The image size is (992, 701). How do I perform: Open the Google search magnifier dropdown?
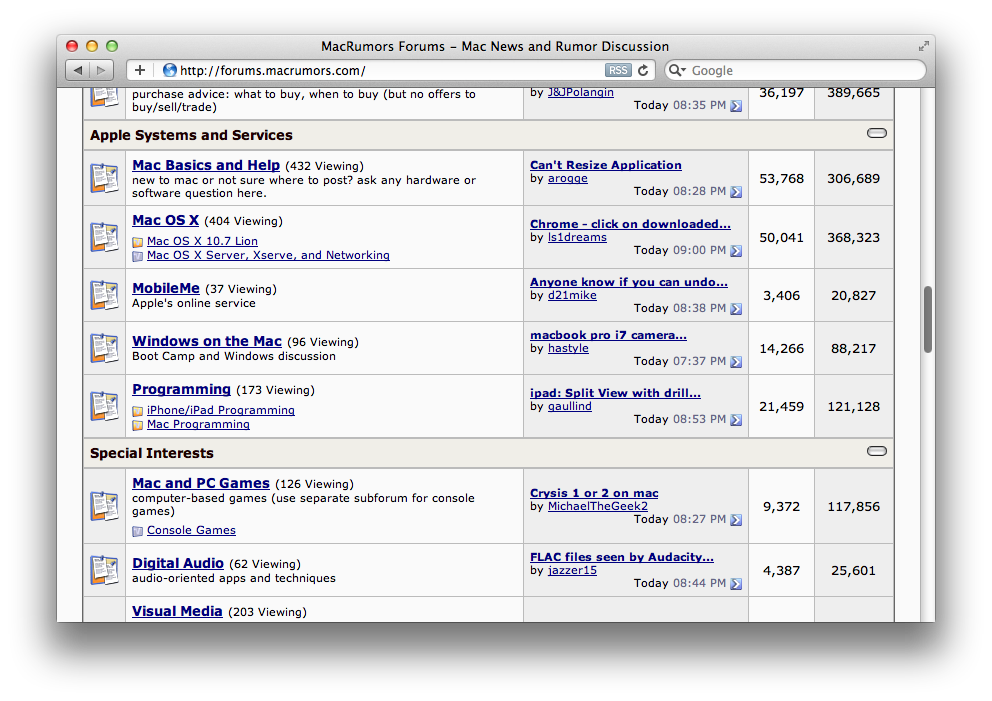pyautogui.click(x=678, y=70)
